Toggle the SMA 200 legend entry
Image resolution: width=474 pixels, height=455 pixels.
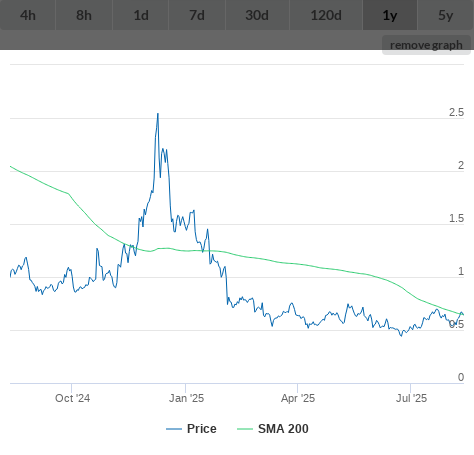(x=283, y=429)
